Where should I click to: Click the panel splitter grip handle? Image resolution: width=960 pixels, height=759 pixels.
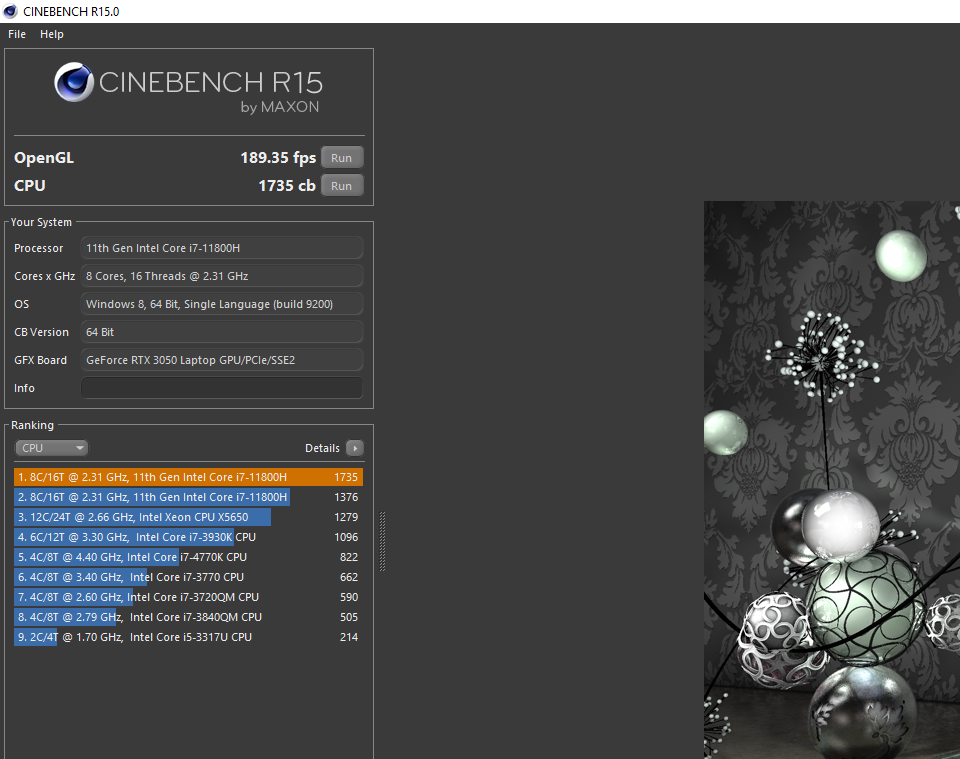coord(383,542)
